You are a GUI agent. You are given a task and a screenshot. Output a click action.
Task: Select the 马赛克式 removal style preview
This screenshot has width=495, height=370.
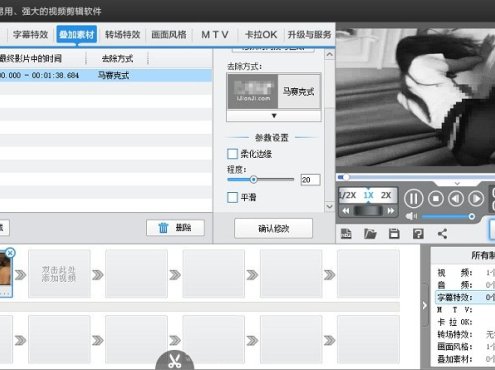[274, 91]
